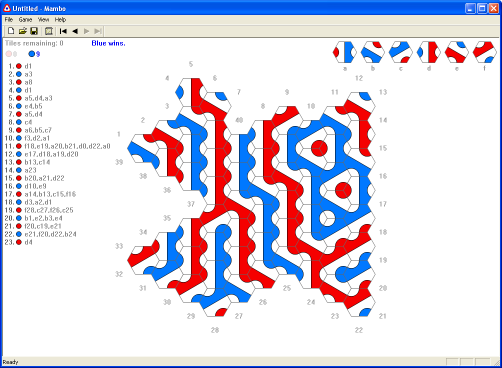
Task: Open the Help menu
Action: [x=60, y=20]
